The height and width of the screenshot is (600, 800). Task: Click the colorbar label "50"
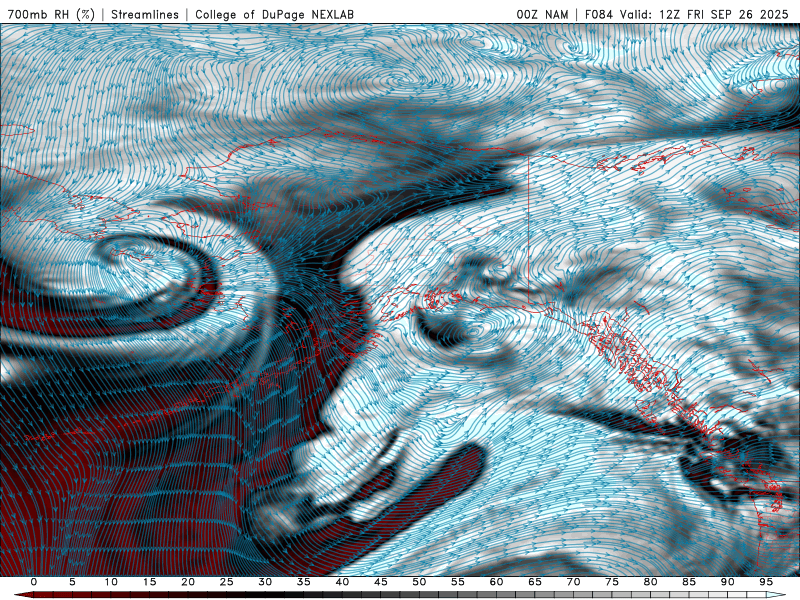(419, 582)
